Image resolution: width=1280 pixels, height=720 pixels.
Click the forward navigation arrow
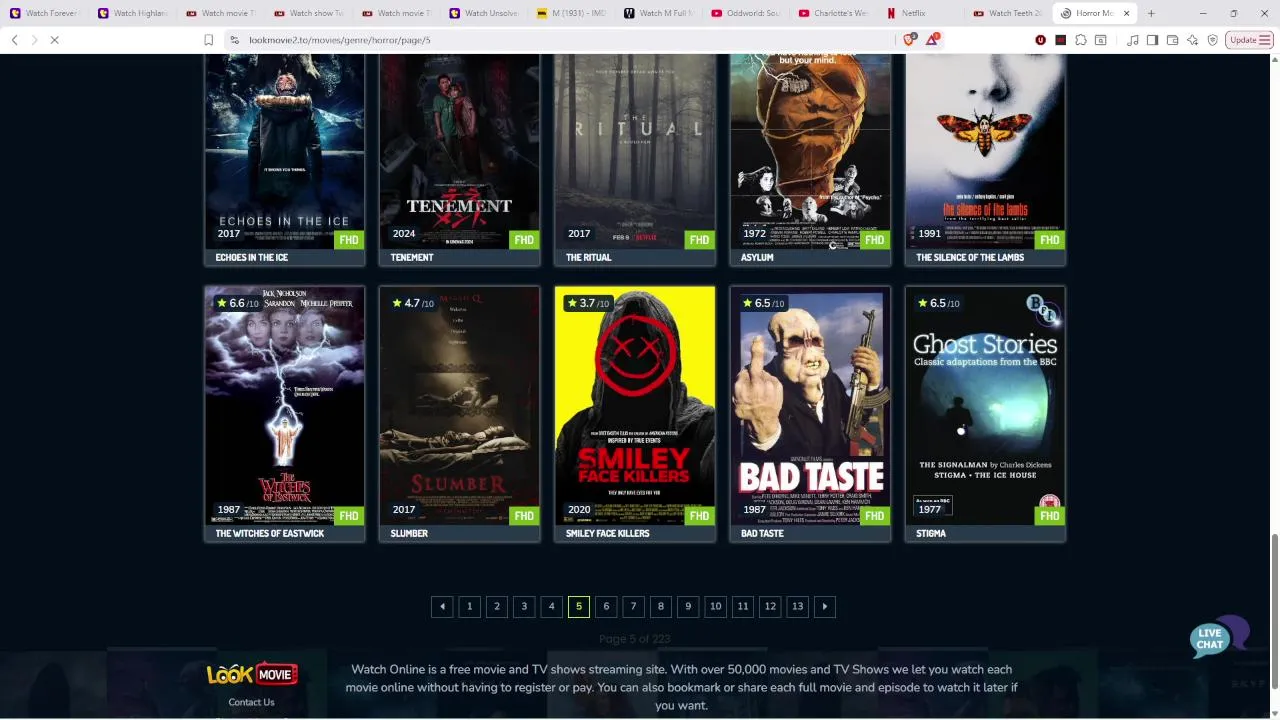[x=34, y=40]
